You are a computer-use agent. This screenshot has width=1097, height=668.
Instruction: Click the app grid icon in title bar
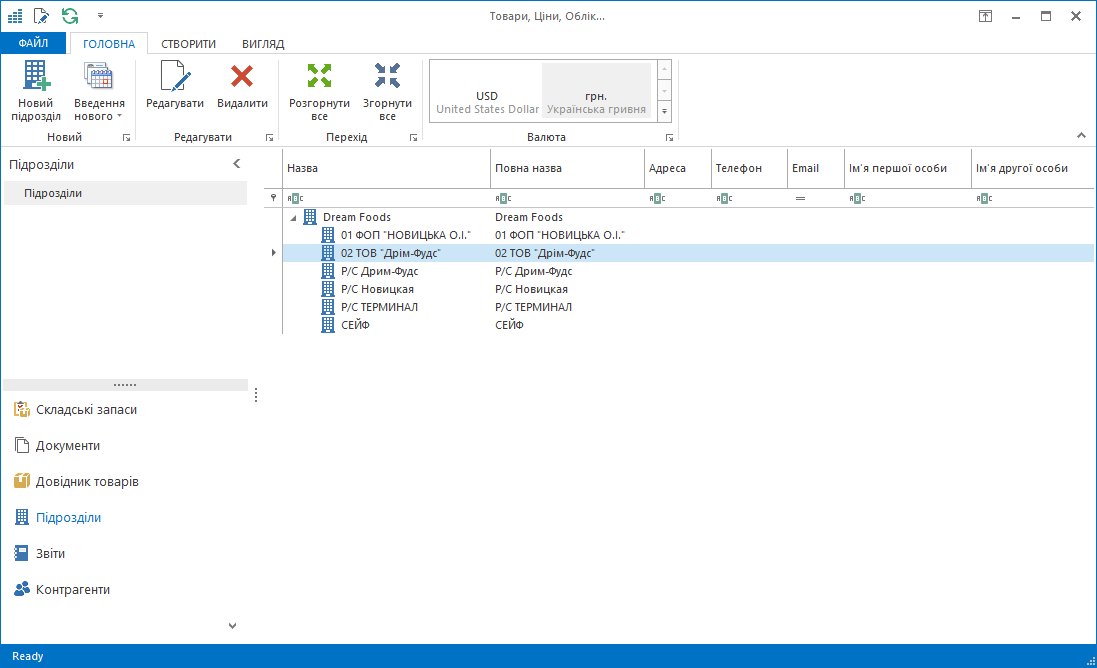click(x=15, y=15)
